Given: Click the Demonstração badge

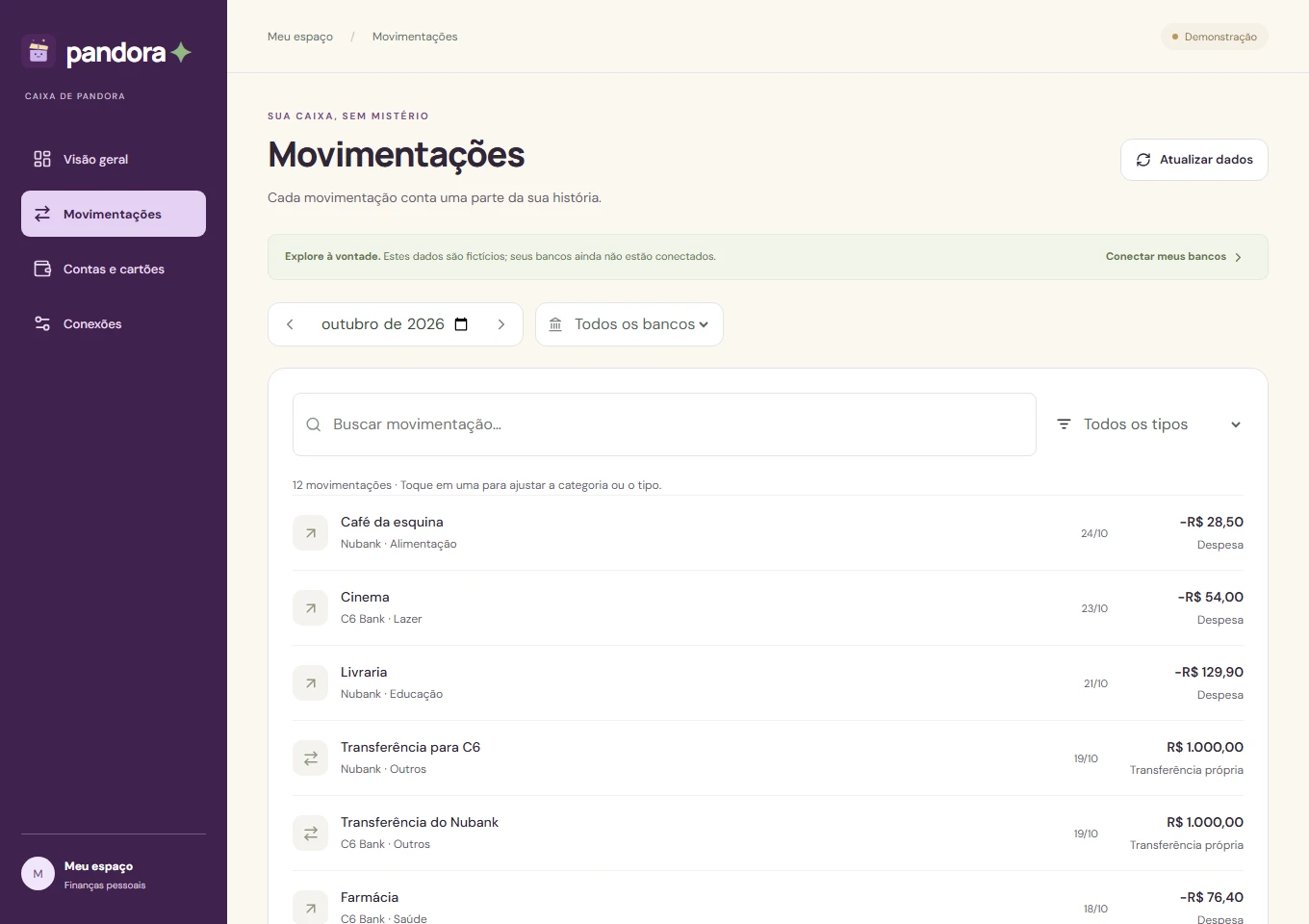Looking at the screenshot, I should 1215,37.
